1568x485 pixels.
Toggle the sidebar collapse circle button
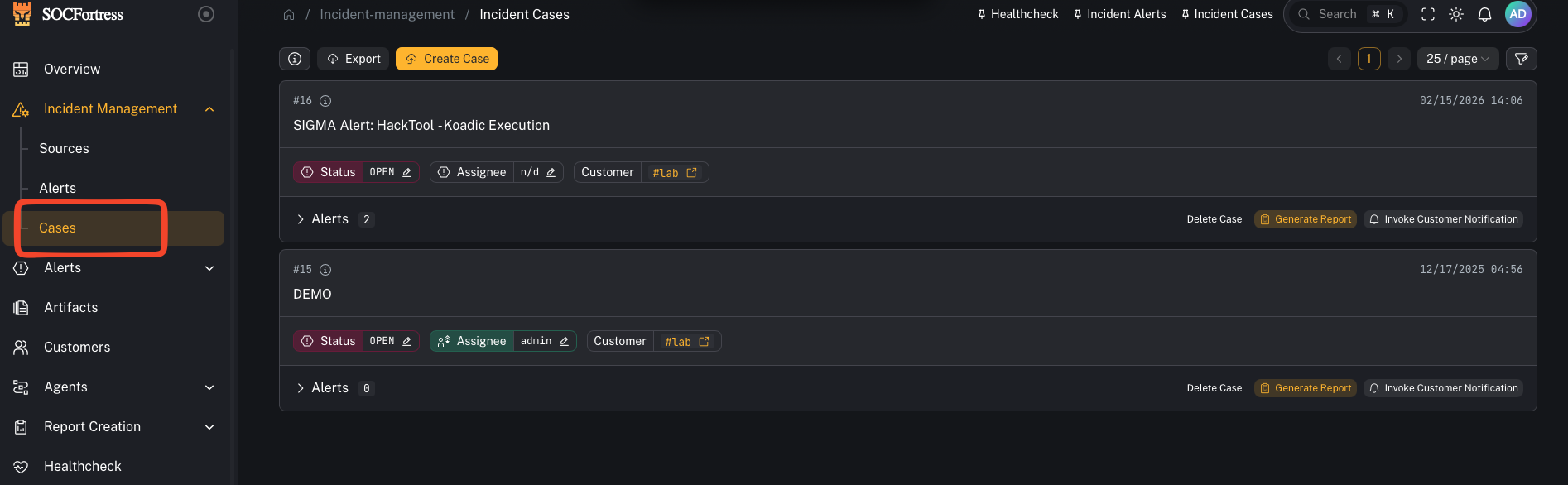coord(206,14)
